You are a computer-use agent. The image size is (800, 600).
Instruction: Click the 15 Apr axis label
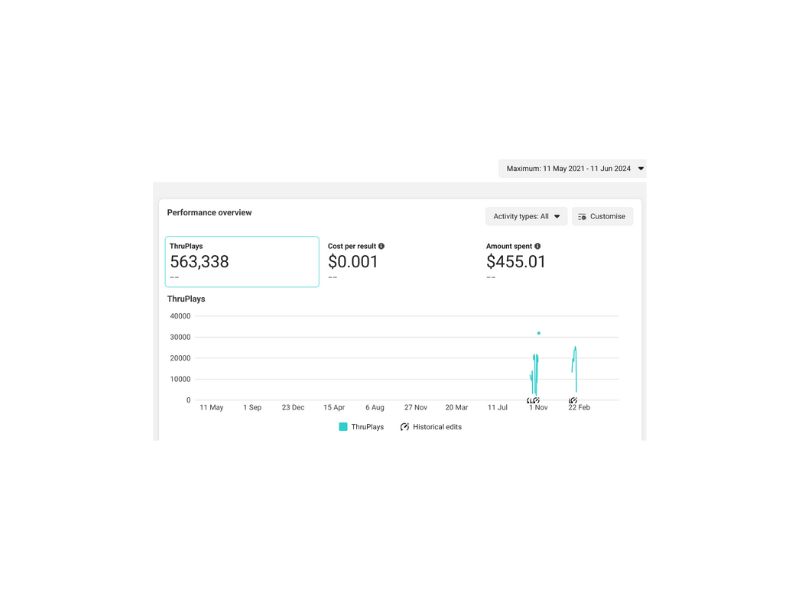click(334, 407)
